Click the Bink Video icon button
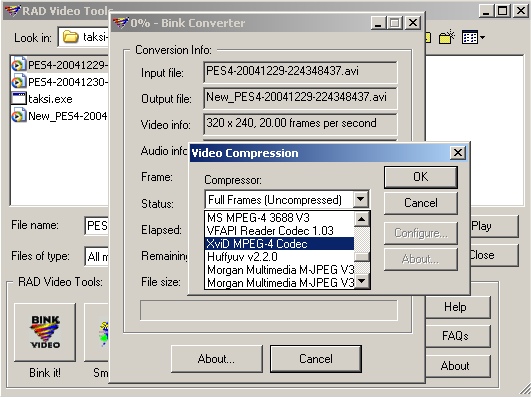Screen dimensions: 531x397 (45, 332)
